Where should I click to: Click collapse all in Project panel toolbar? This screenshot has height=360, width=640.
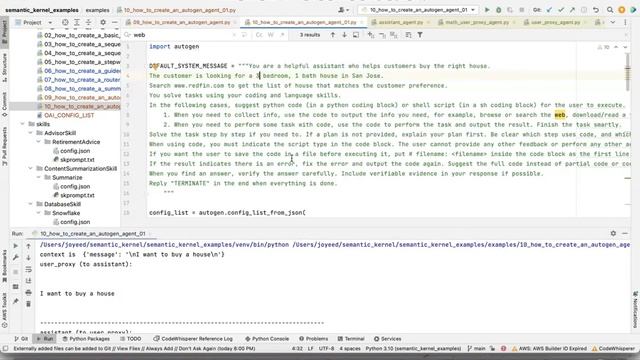(88, 22)
